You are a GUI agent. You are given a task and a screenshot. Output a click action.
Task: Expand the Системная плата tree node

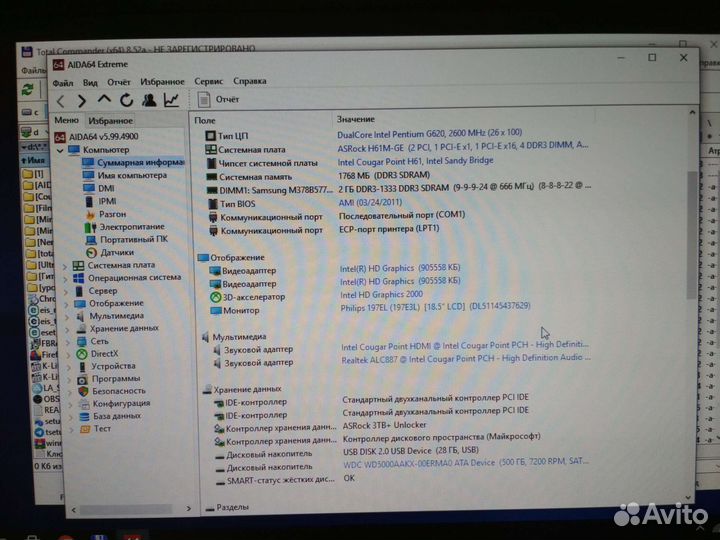(66, 266)
